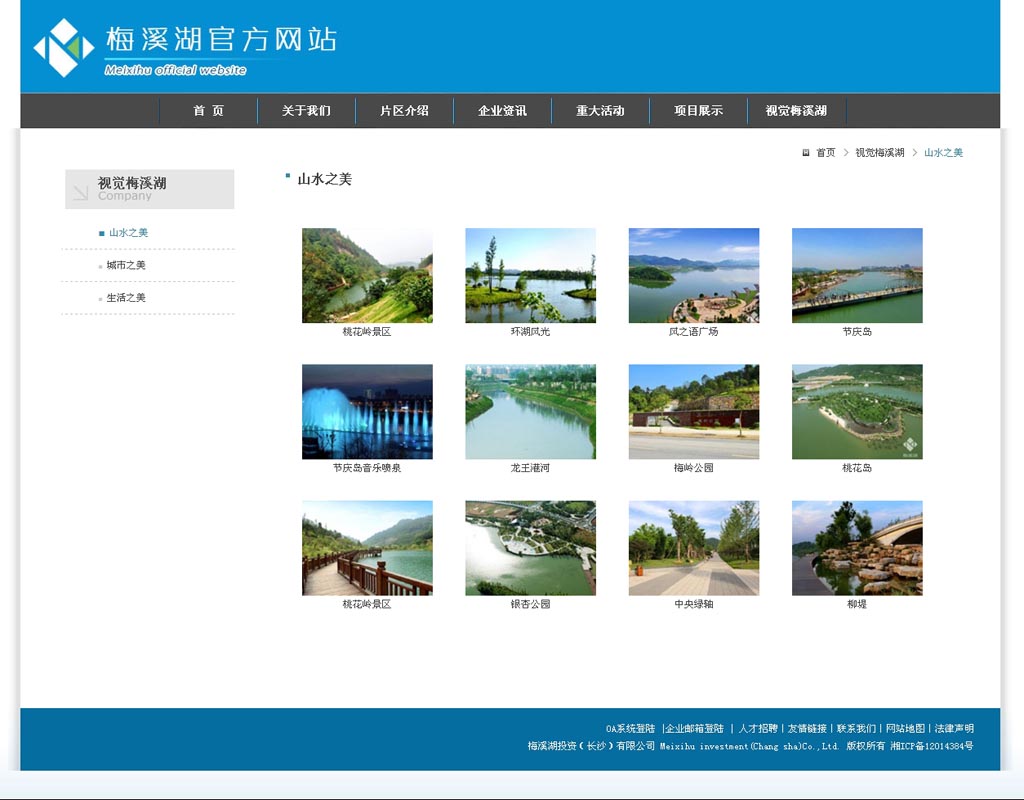
Task: Open the 网站地图 sitemap link
Action: tap(904, 727)
